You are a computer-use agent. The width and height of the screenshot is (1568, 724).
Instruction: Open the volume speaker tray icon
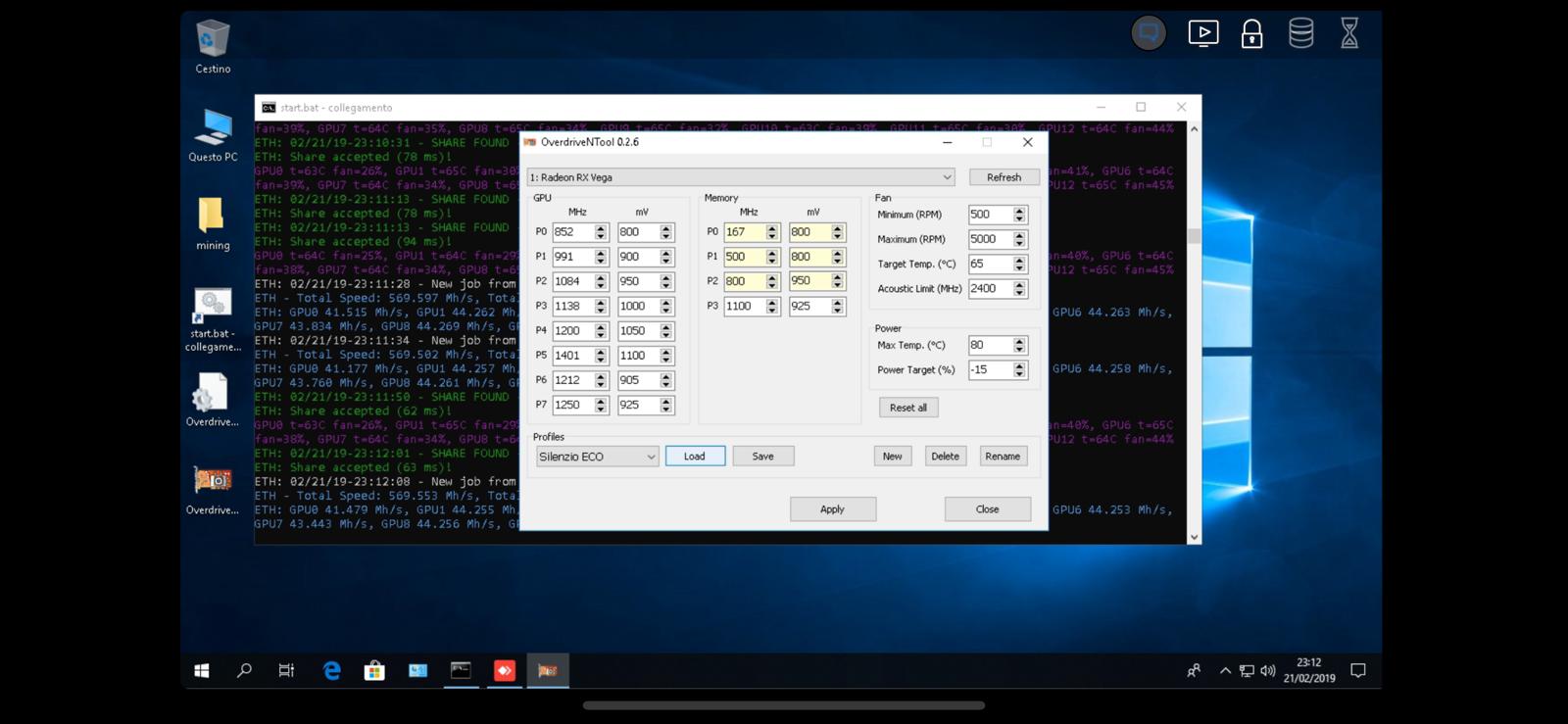click(x=1268, y=671)
